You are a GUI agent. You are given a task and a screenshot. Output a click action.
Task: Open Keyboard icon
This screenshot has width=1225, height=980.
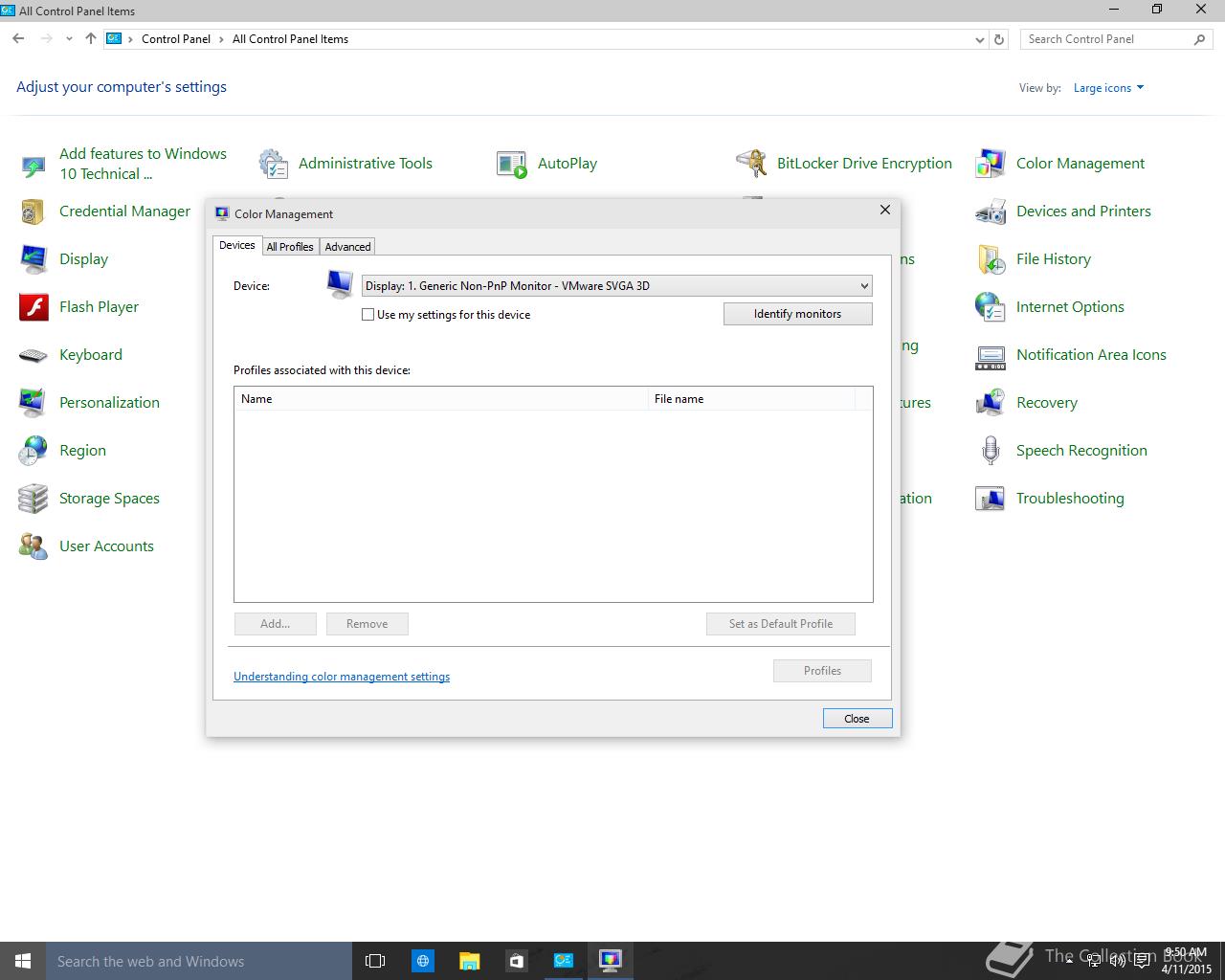[33, 355]
